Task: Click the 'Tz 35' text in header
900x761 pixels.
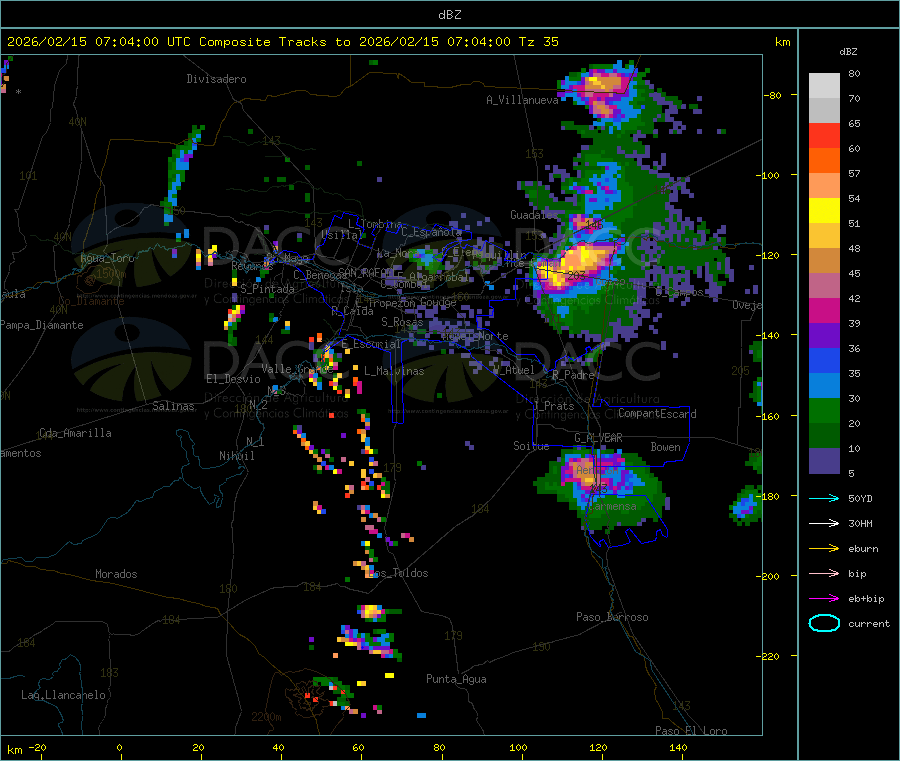Action: [538, 42]
